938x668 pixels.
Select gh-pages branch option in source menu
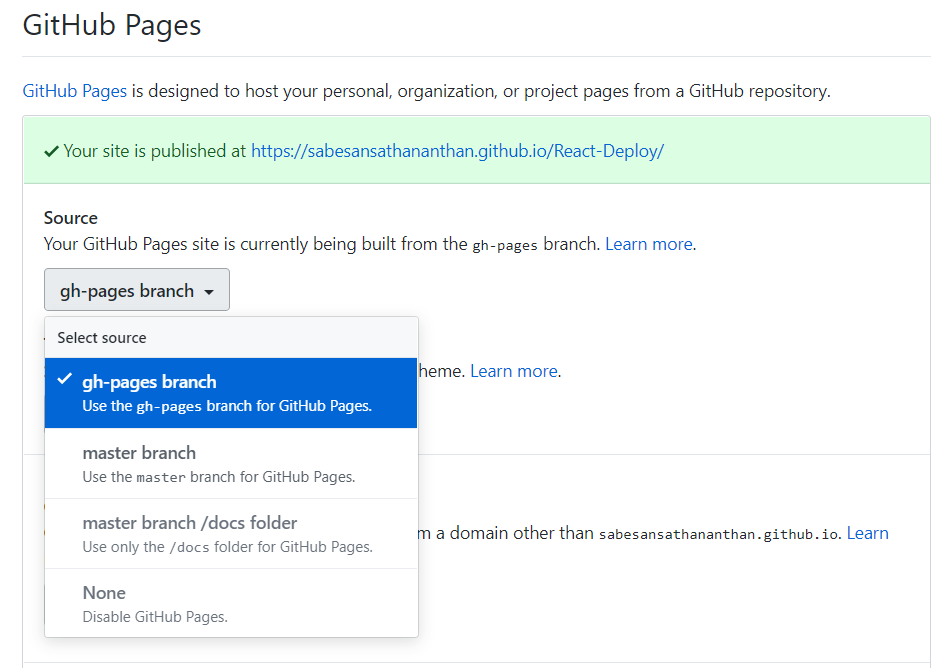[x=231, y=393]
